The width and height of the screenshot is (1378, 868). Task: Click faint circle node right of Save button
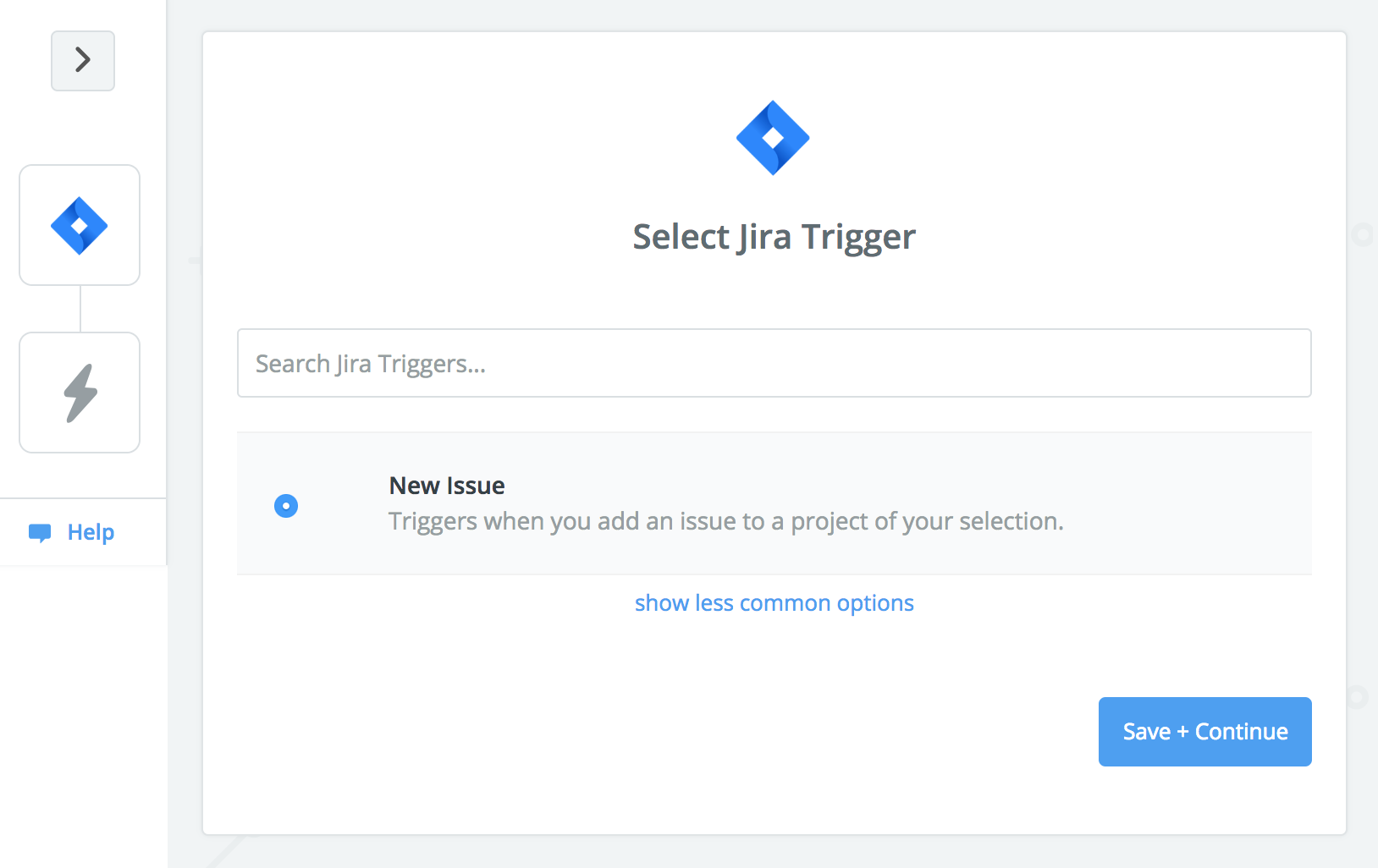click(x=1357, y=697)
